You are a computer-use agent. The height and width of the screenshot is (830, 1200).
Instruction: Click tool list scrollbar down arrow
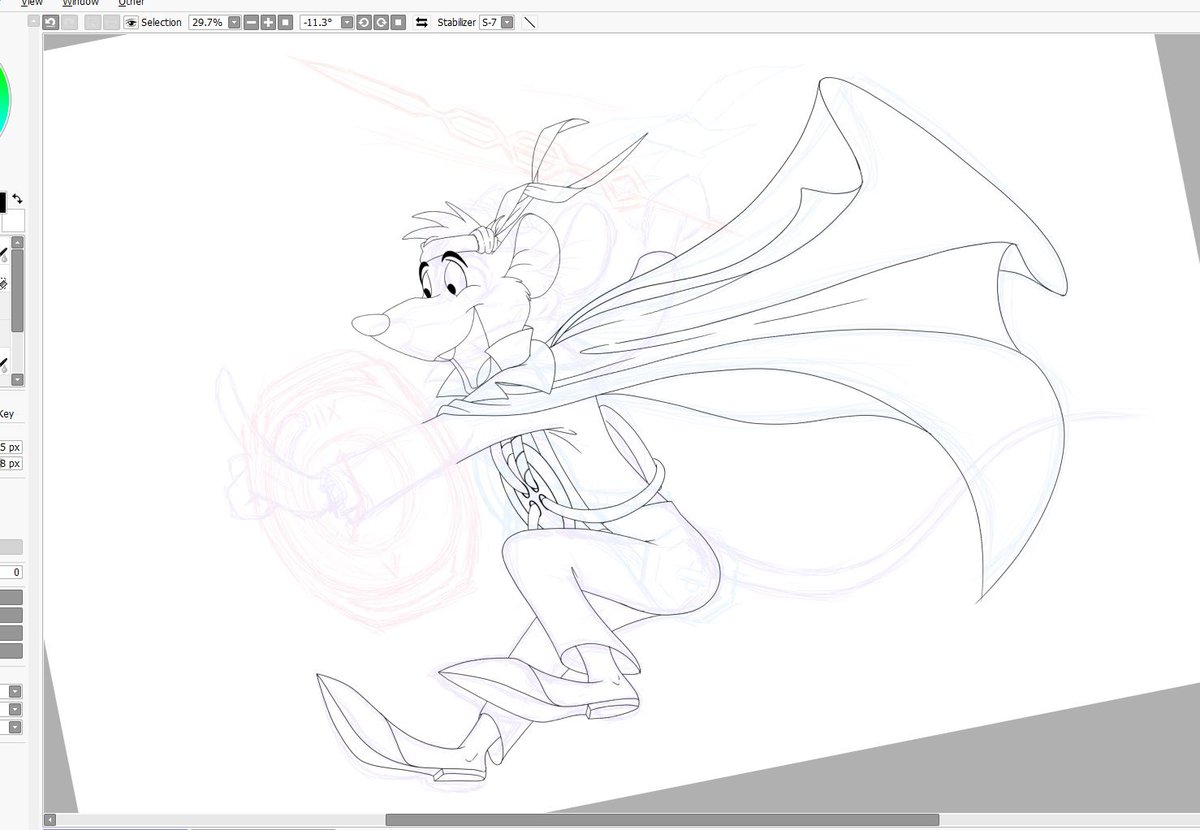[17, 380]
